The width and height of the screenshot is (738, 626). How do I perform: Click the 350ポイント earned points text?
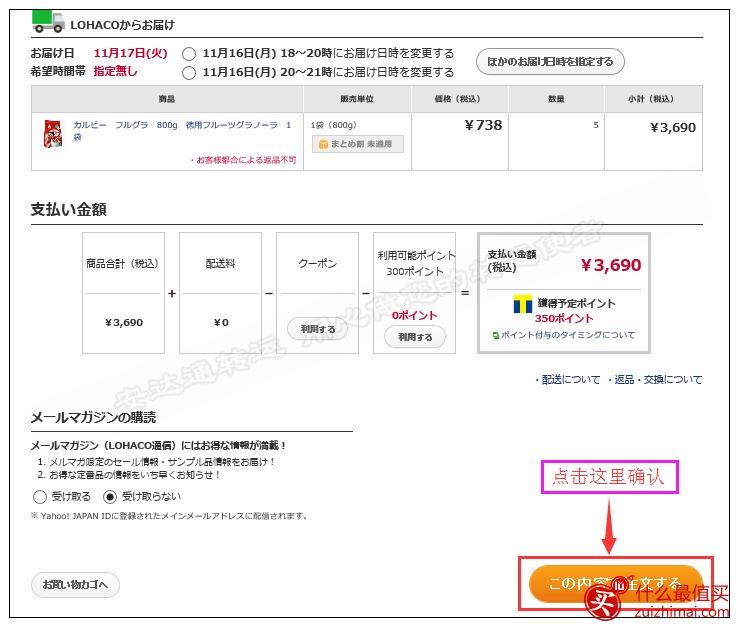click(564, 319)
